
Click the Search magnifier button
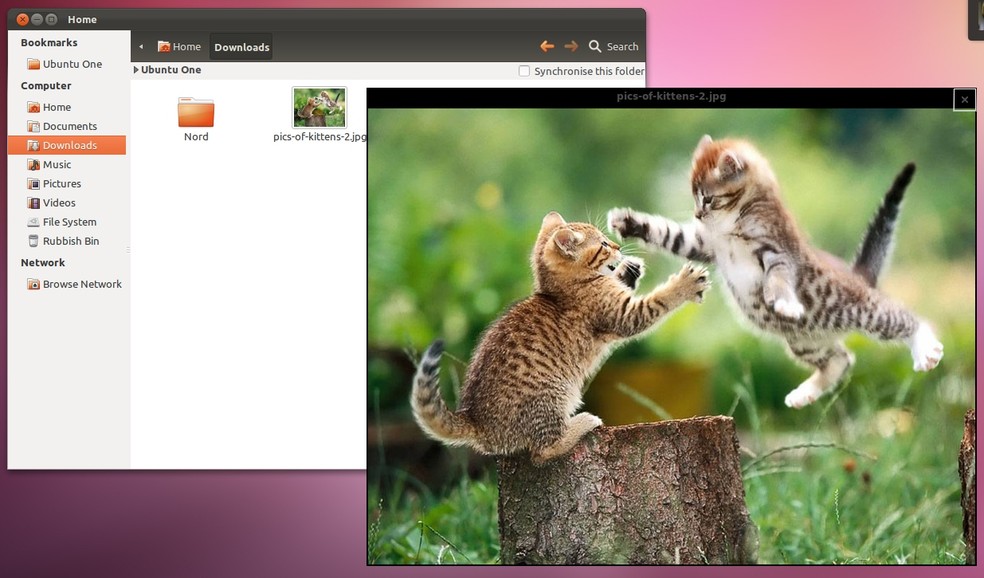[613, 46]
